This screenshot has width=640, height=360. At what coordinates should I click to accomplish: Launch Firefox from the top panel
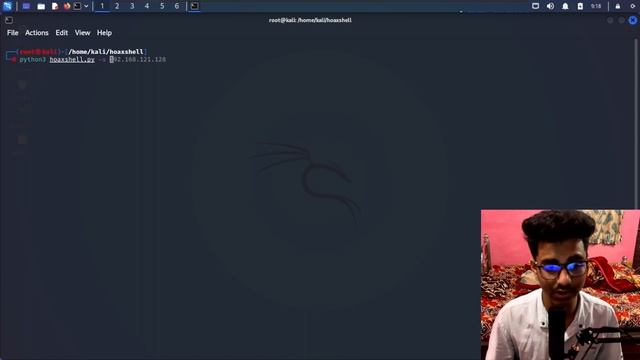[x=67, y=6]
